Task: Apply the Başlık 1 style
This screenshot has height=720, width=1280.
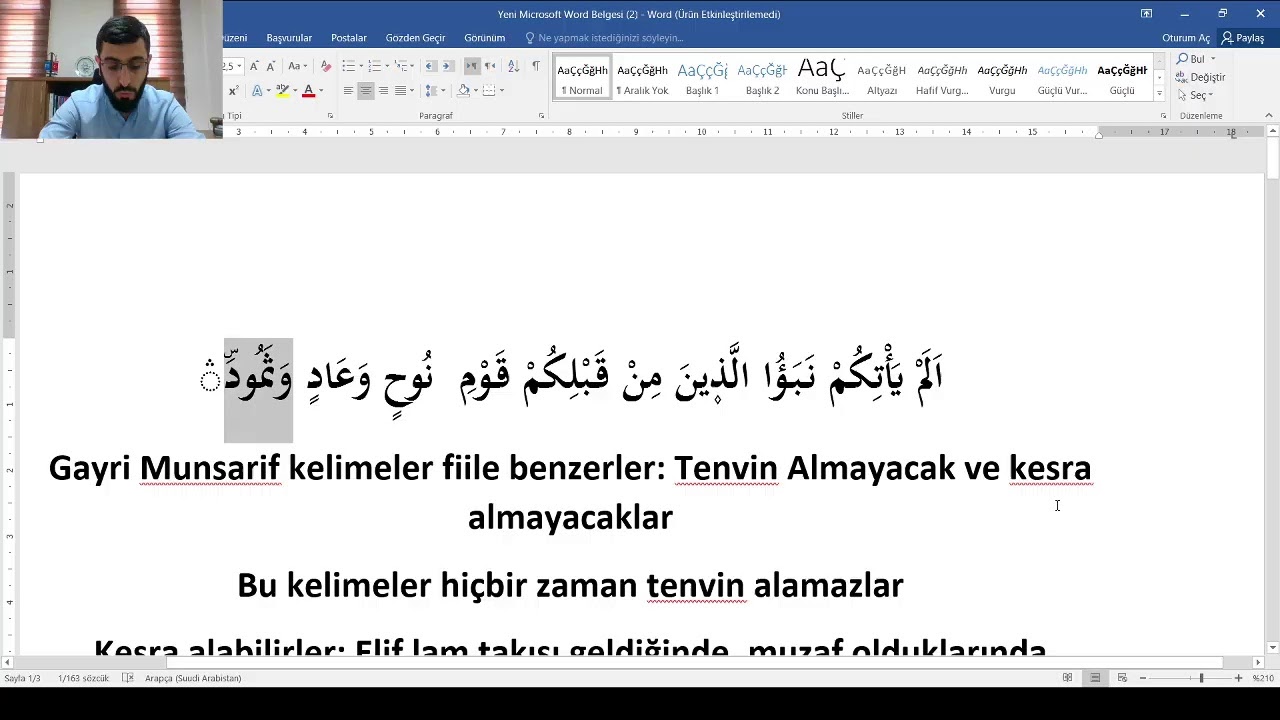Action: [702, 78]
